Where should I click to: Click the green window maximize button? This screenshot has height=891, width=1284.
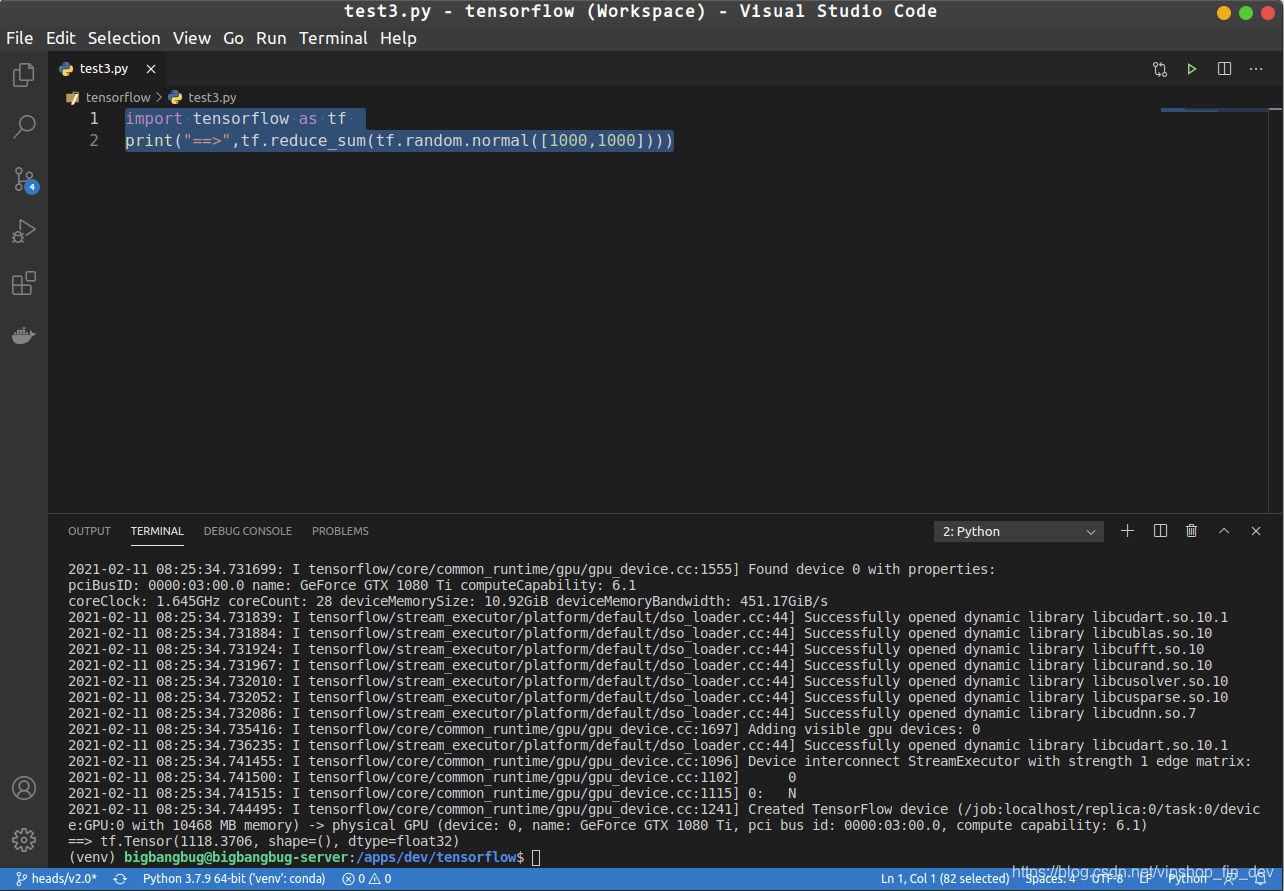[1246, 12]
